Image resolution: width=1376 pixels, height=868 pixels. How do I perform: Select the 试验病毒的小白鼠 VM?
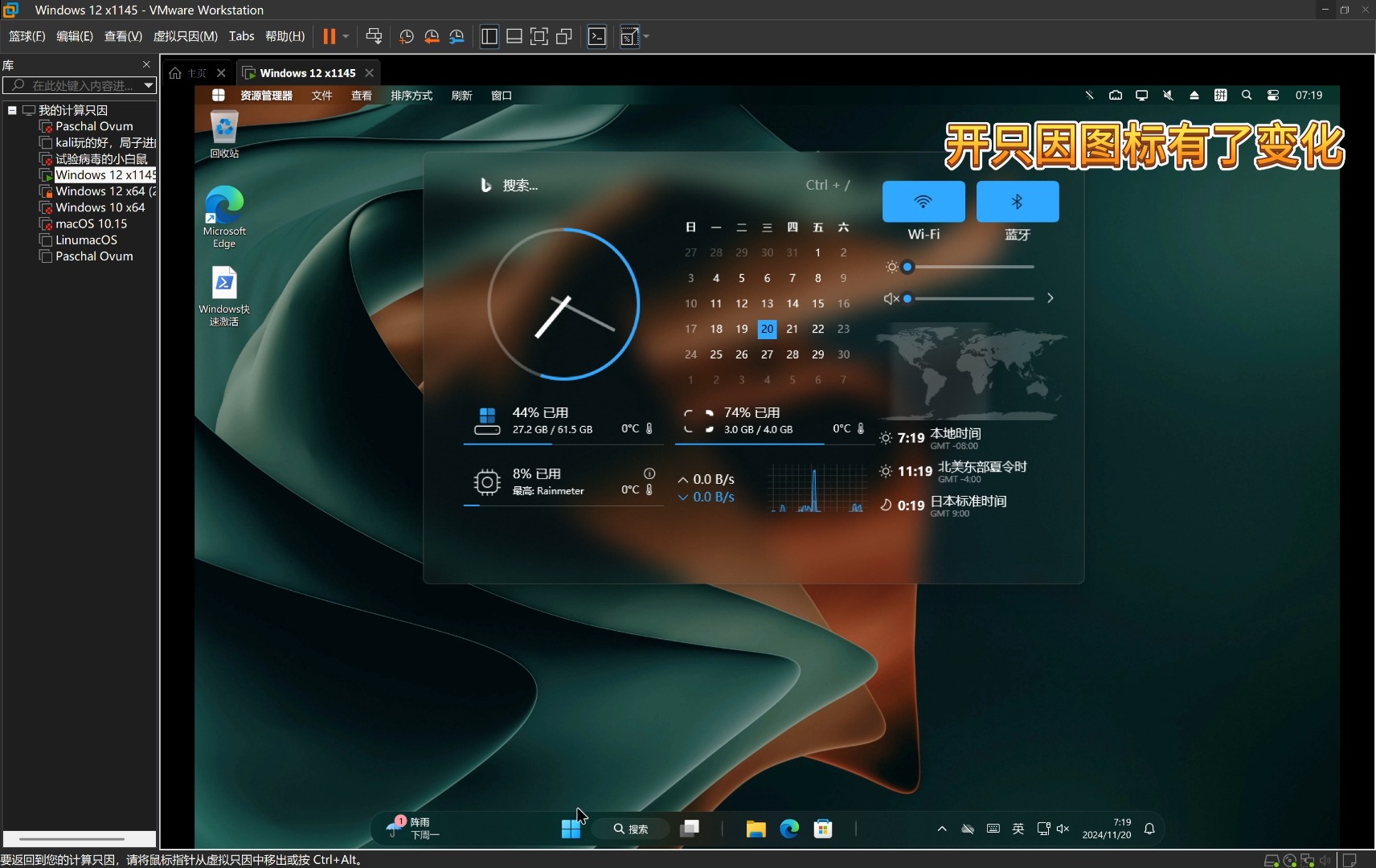pos(94,159)
